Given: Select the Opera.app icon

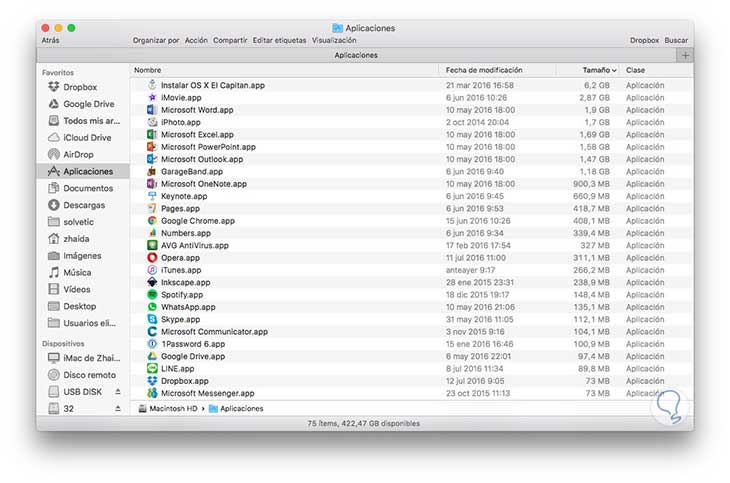Looking at the screenshot, I should click(152, 258).
